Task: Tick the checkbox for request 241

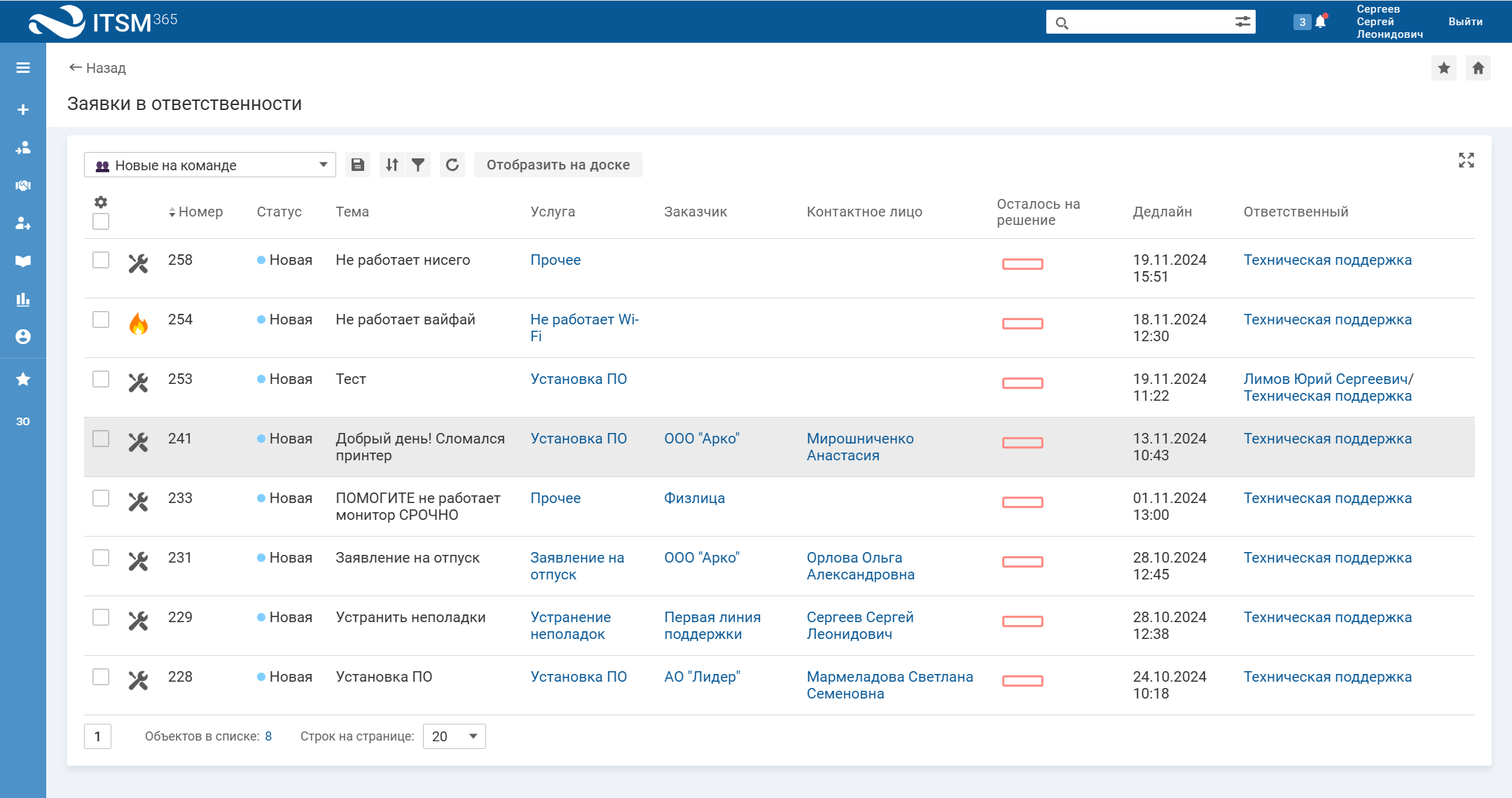Action: (101, 439)
